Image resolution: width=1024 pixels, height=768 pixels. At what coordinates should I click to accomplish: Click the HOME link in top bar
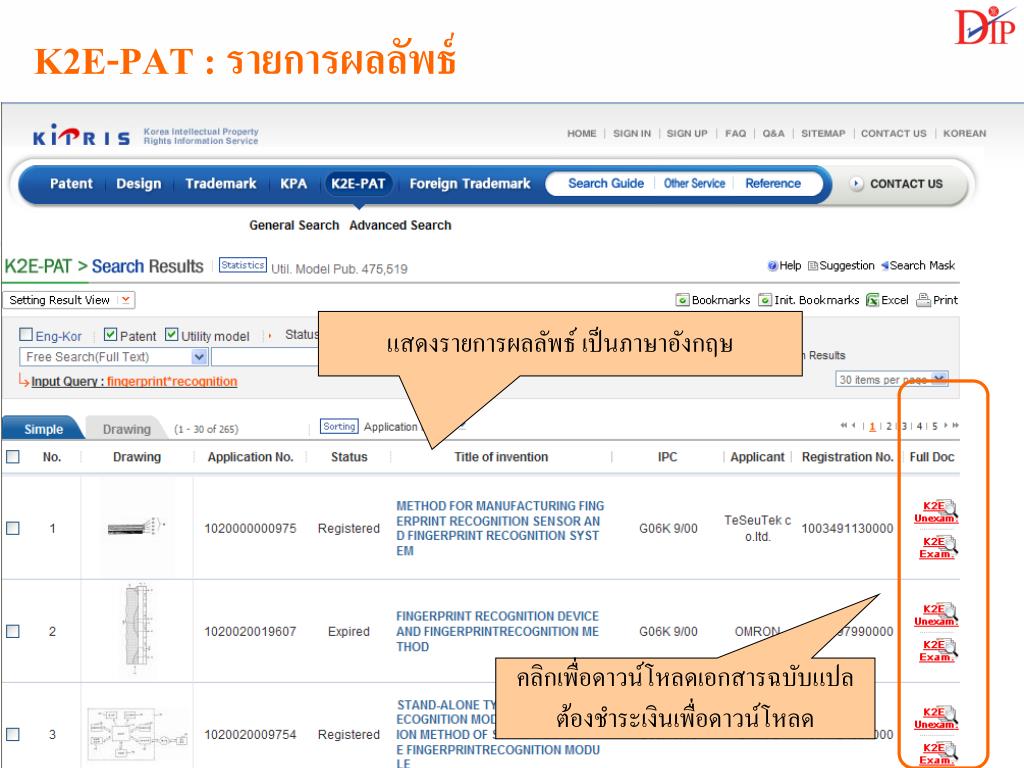point(581,133)
